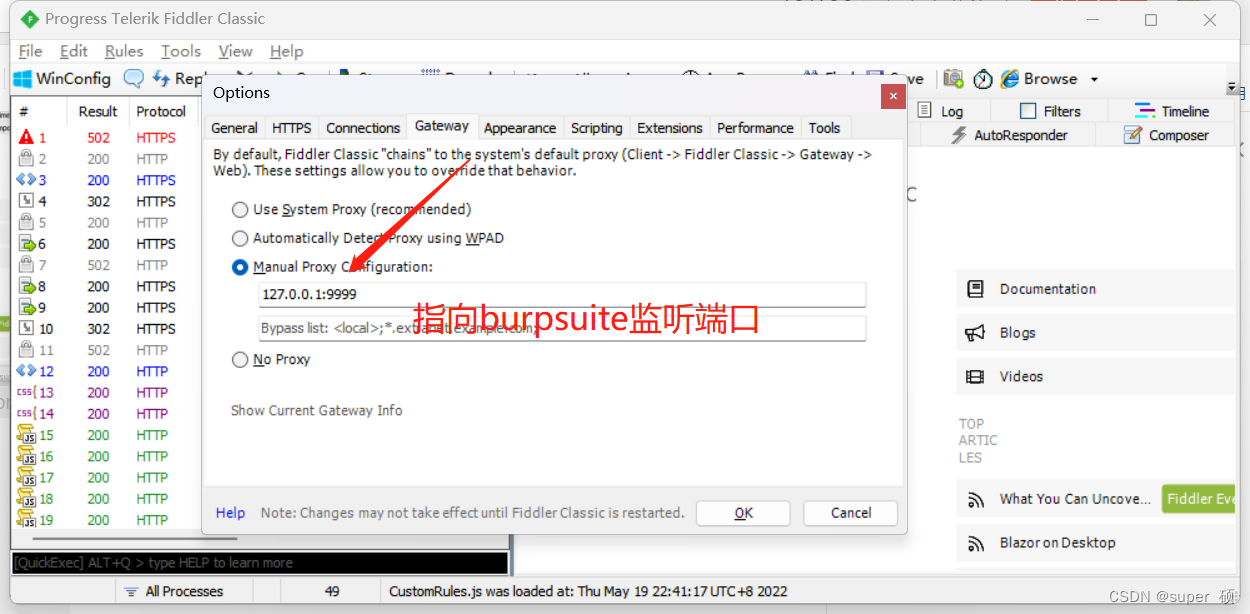
Task: Close the Options dialog
Action: [x=892, y=97]
